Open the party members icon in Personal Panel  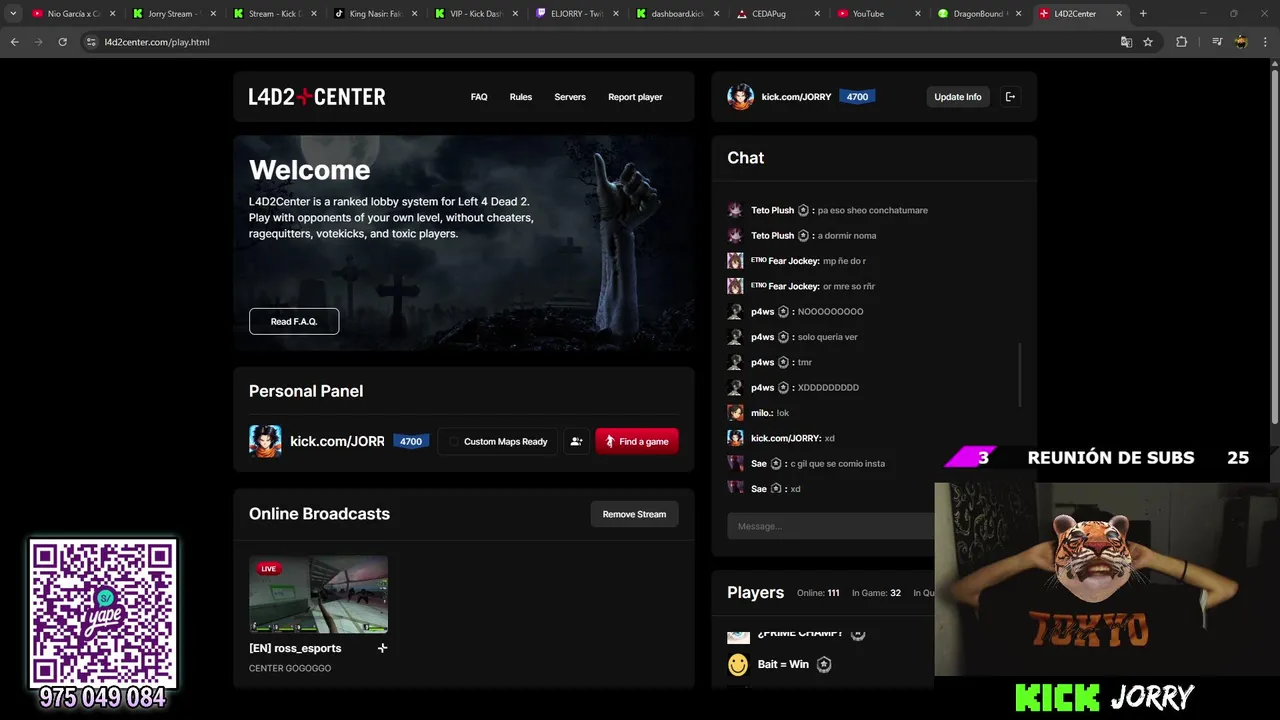pyautogui.click(x=576, y=441)
